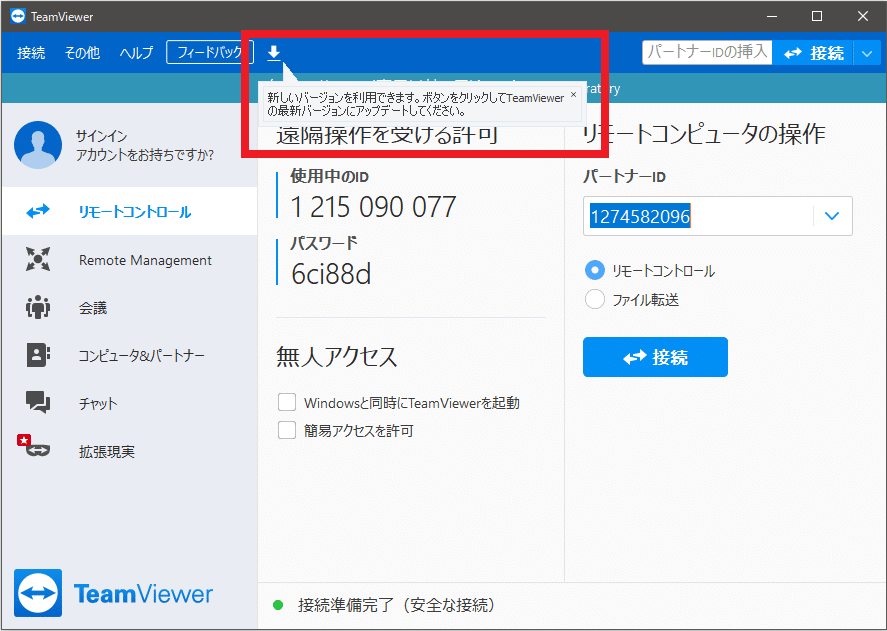Screen dimensions: 887x631
Task: Maximize the TeamViewer window
Action: pos(817,16)
